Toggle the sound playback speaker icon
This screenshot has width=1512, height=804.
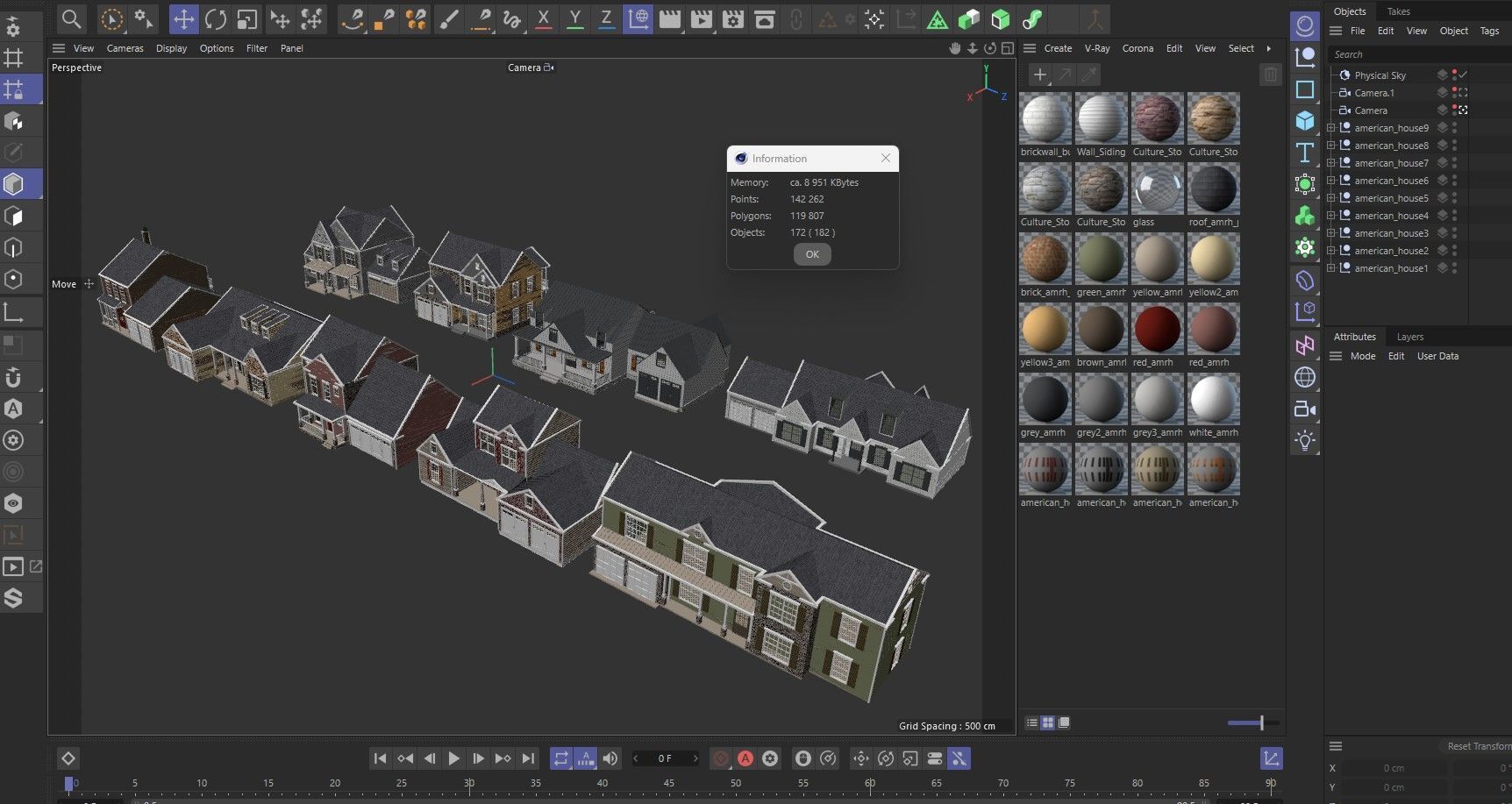610,758
